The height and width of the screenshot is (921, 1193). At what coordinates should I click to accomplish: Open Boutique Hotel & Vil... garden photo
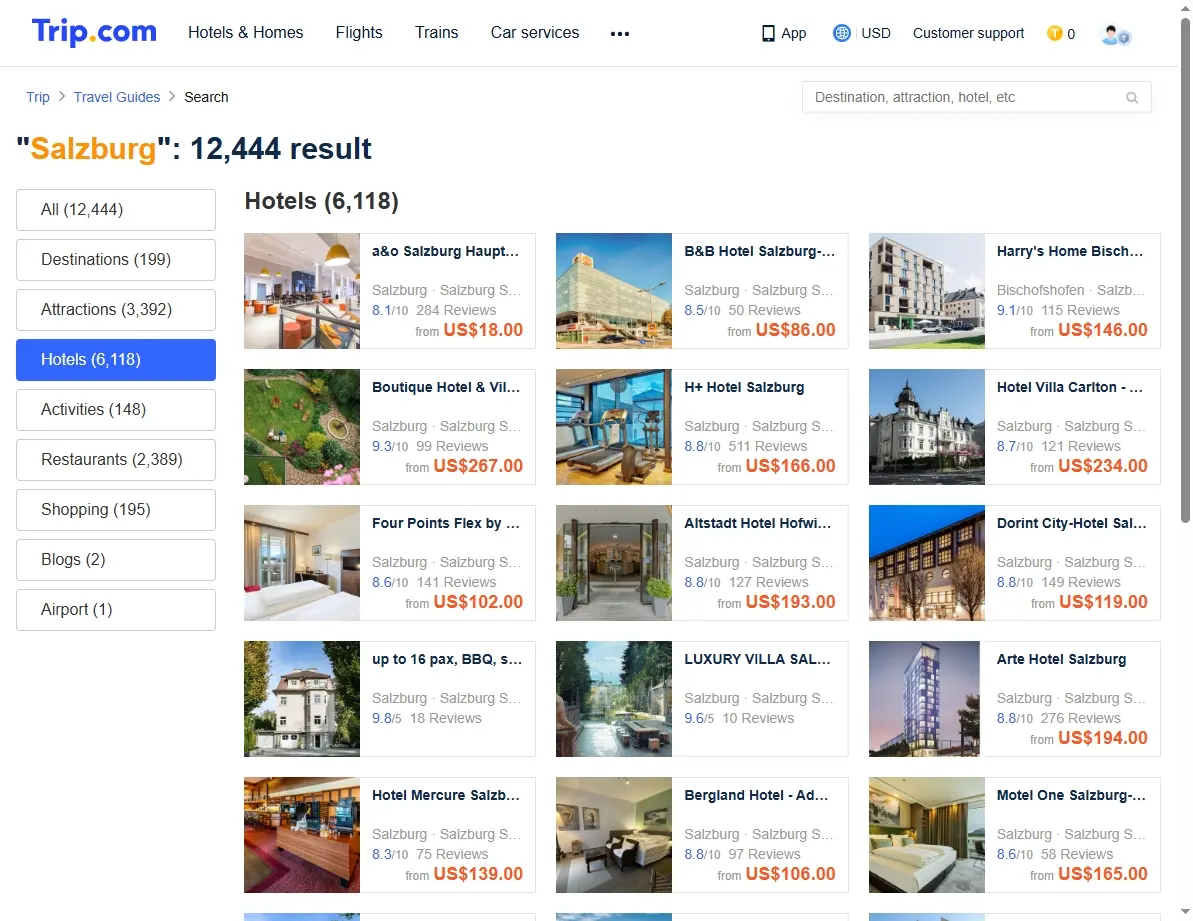(x=302, y=427)
